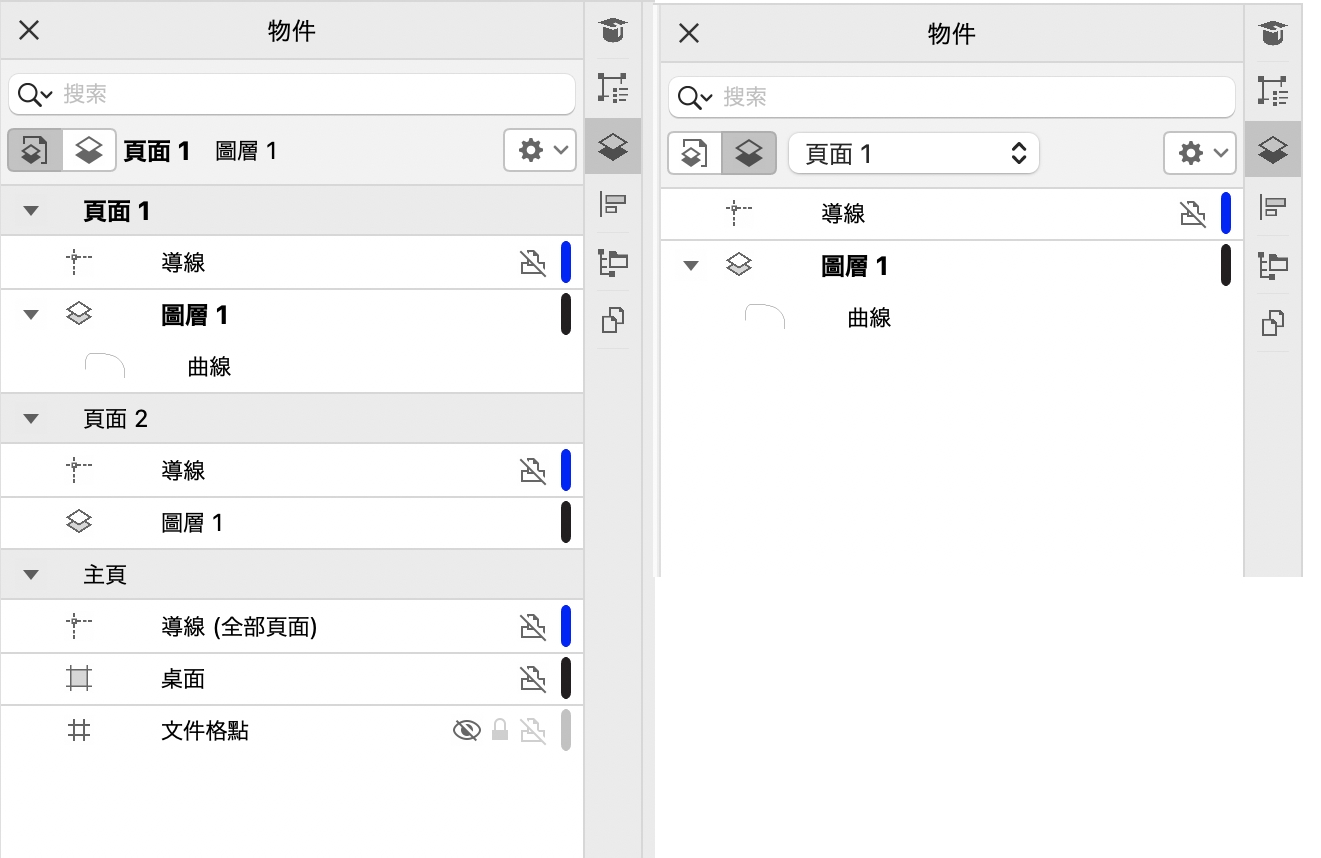
Task: Click the 文件格點 grid icon
Action: click(x=79, y=731)
